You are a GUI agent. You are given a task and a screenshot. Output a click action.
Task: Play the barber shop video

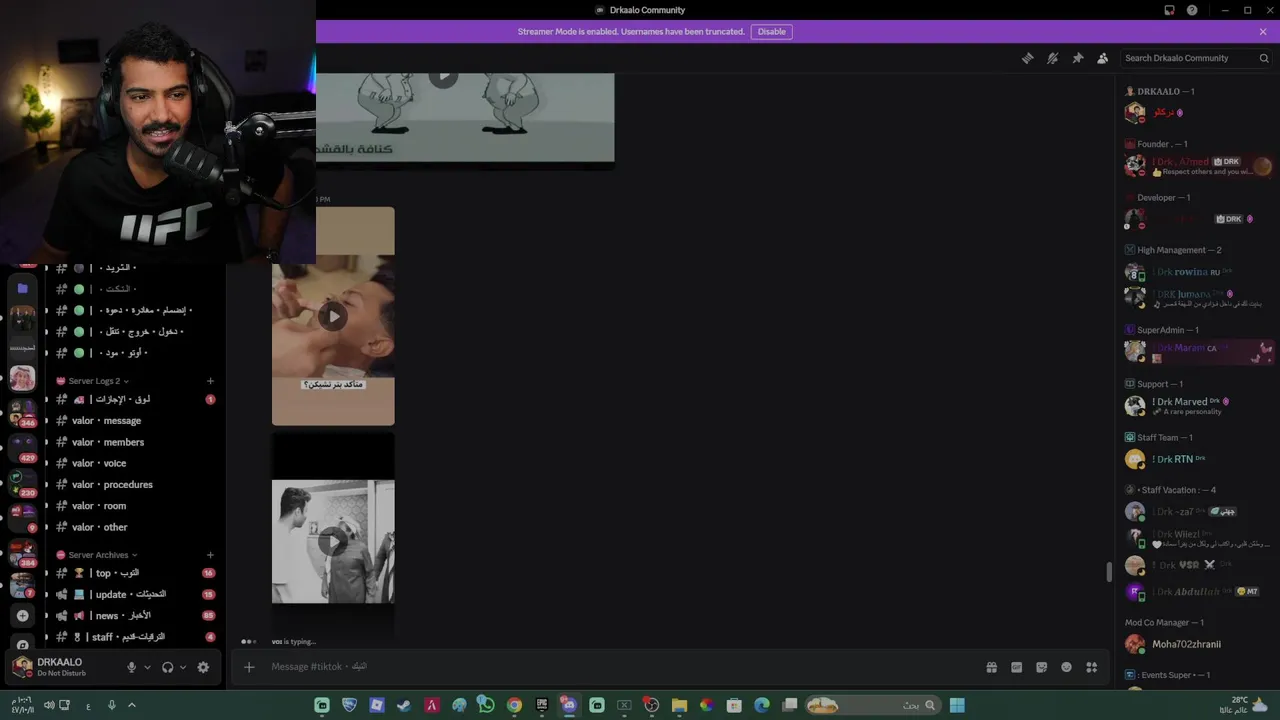pyautogui.click(x=333, y=316)
